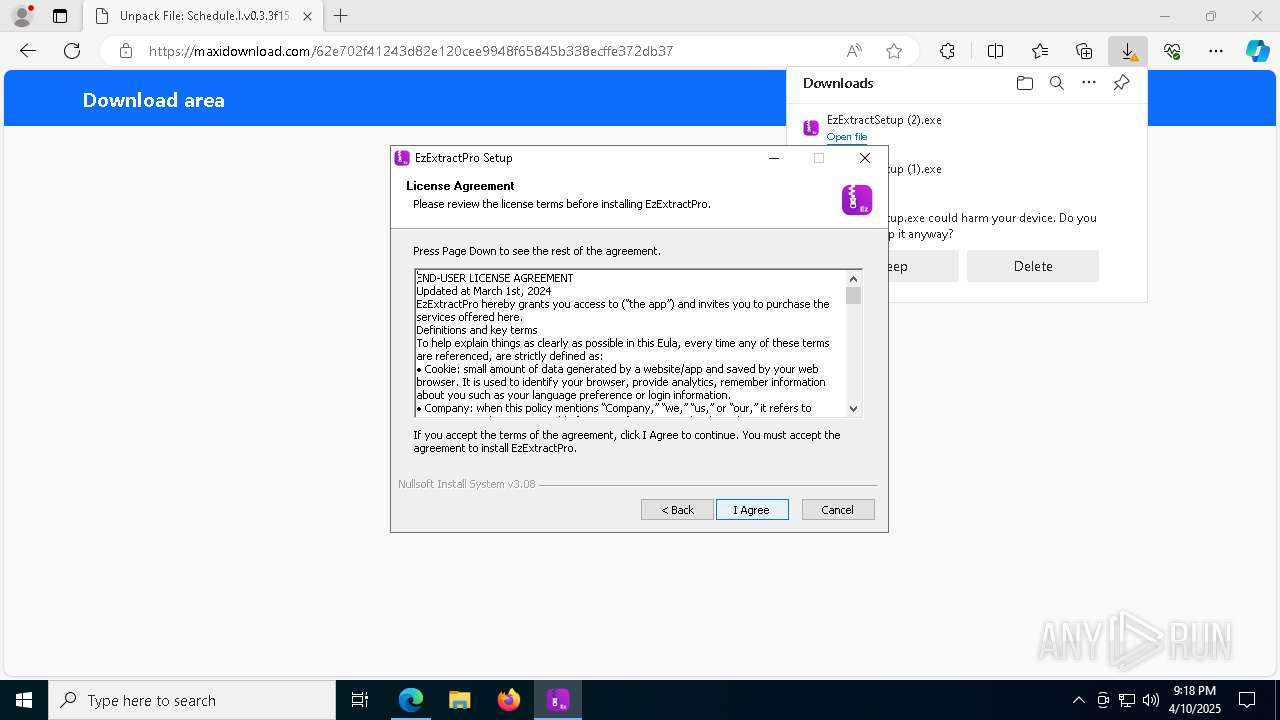Open Tab actions menu icon
The image size is (1280, 720).
[x=60, y=16]
